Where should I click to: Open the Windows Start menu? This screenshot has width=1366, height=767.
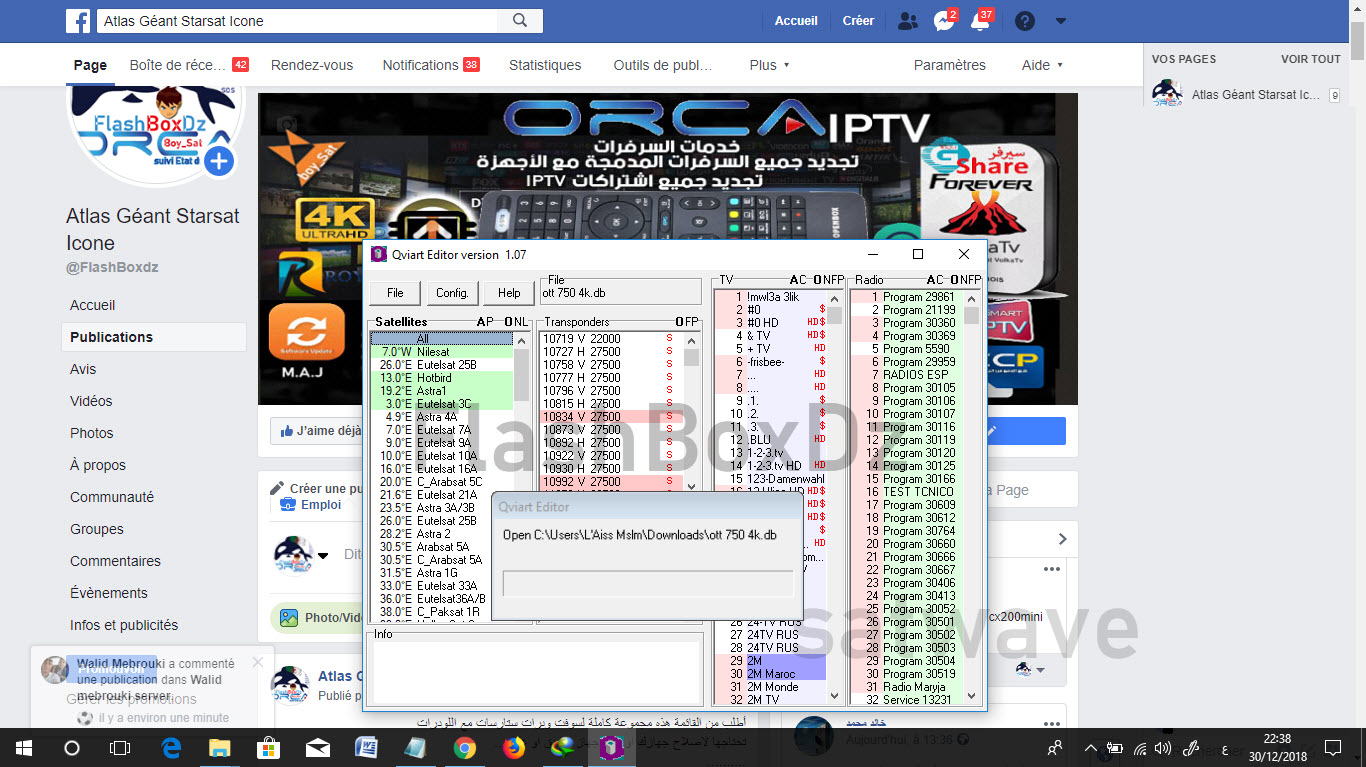pos(23,747)
